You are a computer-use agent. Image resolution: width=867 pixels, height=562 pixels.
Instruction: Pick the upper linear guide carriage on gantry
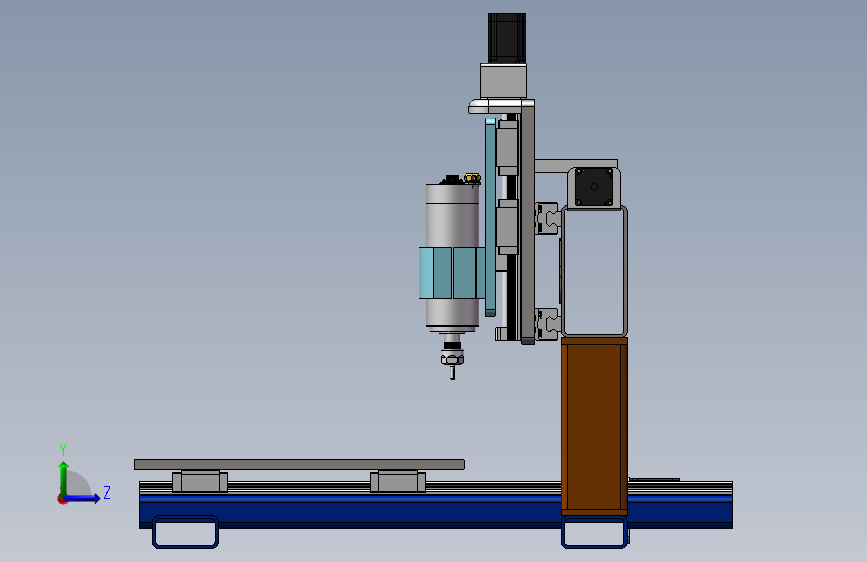pyautogui.click(x=547, y=218)
